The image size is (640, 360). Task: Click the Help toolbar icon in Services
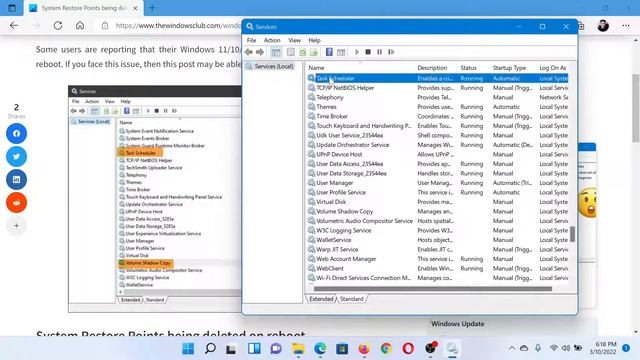point(329,52)
